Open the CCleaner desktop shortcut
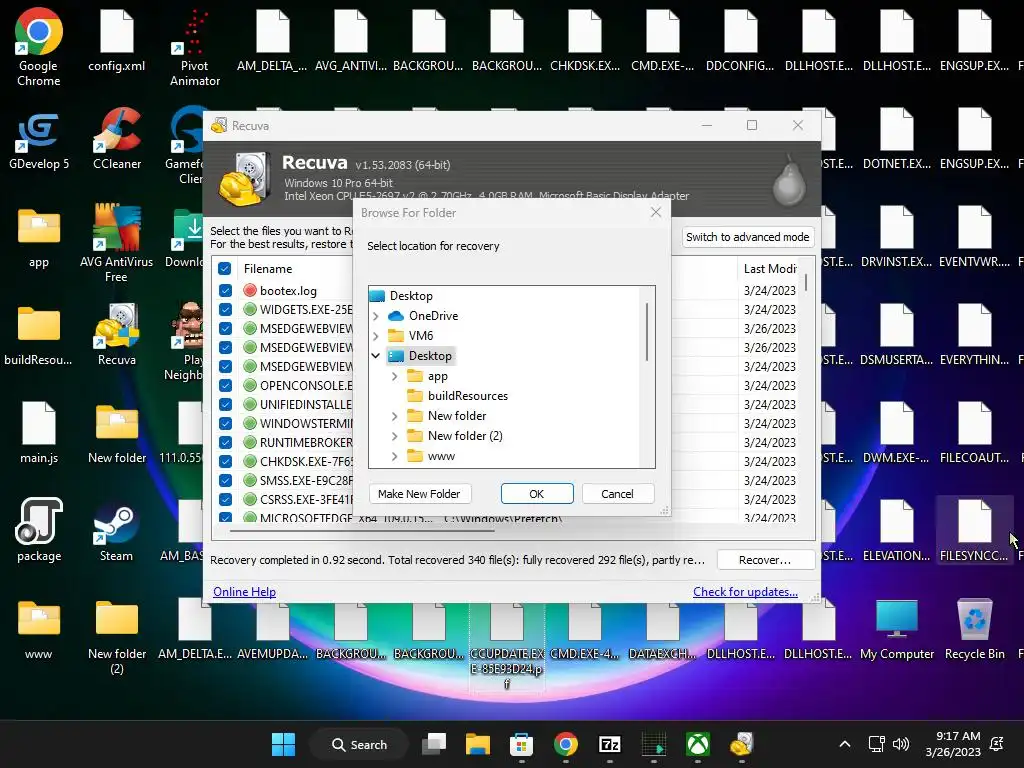 click(117, 140)
